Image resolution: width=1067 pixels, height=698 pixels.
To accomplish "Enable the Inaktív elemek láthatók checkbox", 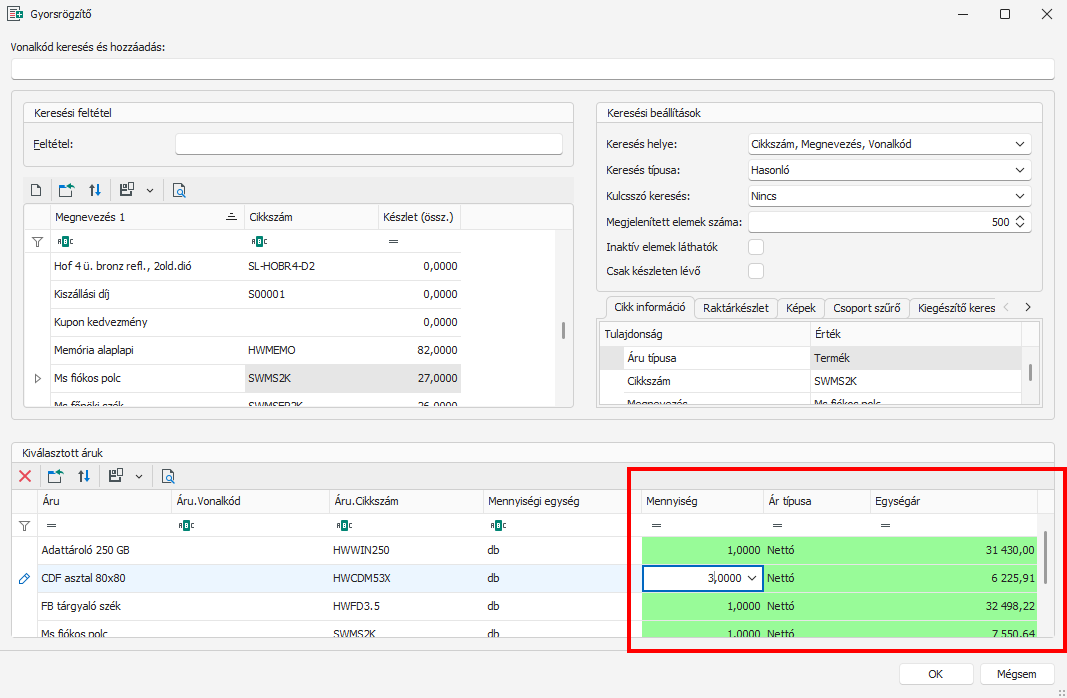I will click(756, 247).
